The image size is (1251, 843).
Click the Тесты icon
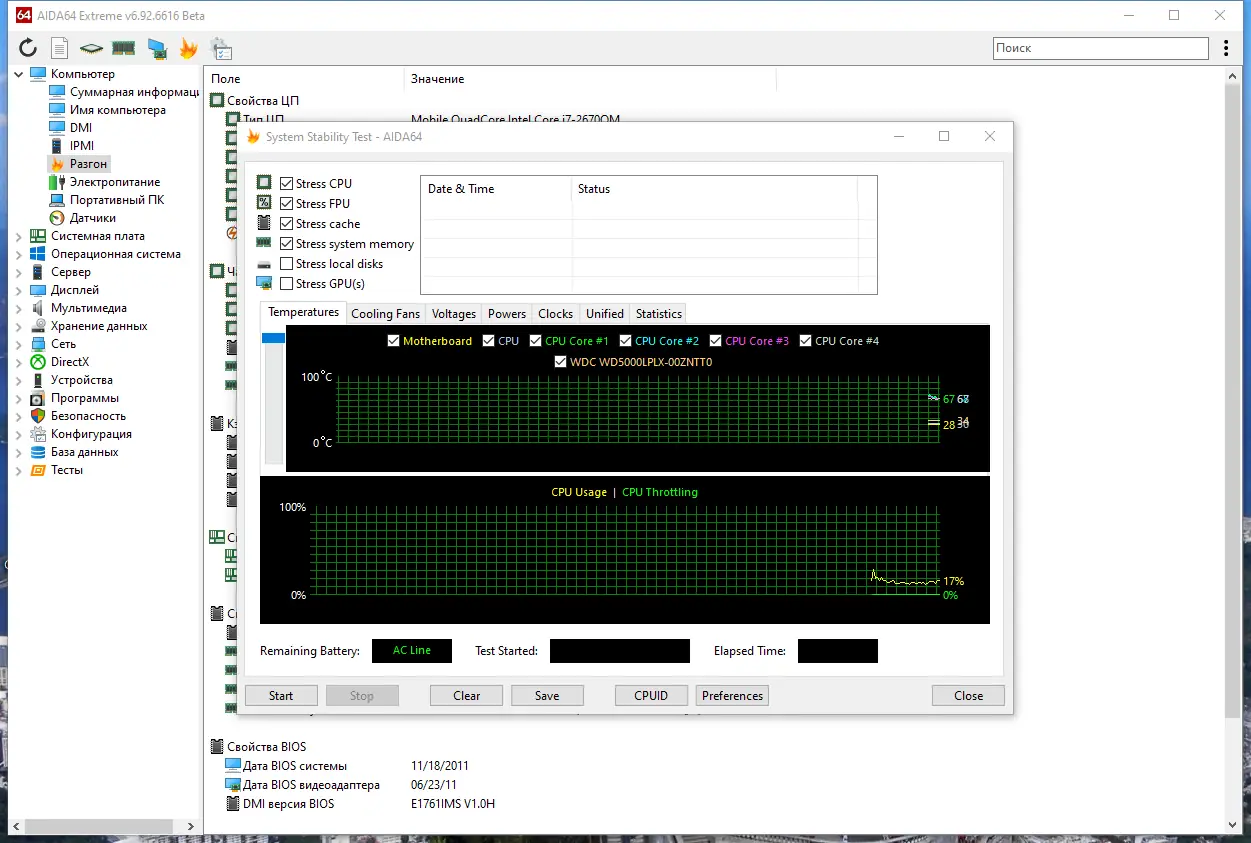point(38,470)
